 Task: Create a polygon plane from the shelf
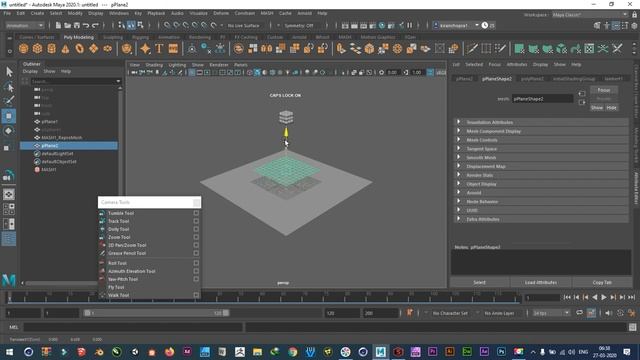(x=93, y=49)
